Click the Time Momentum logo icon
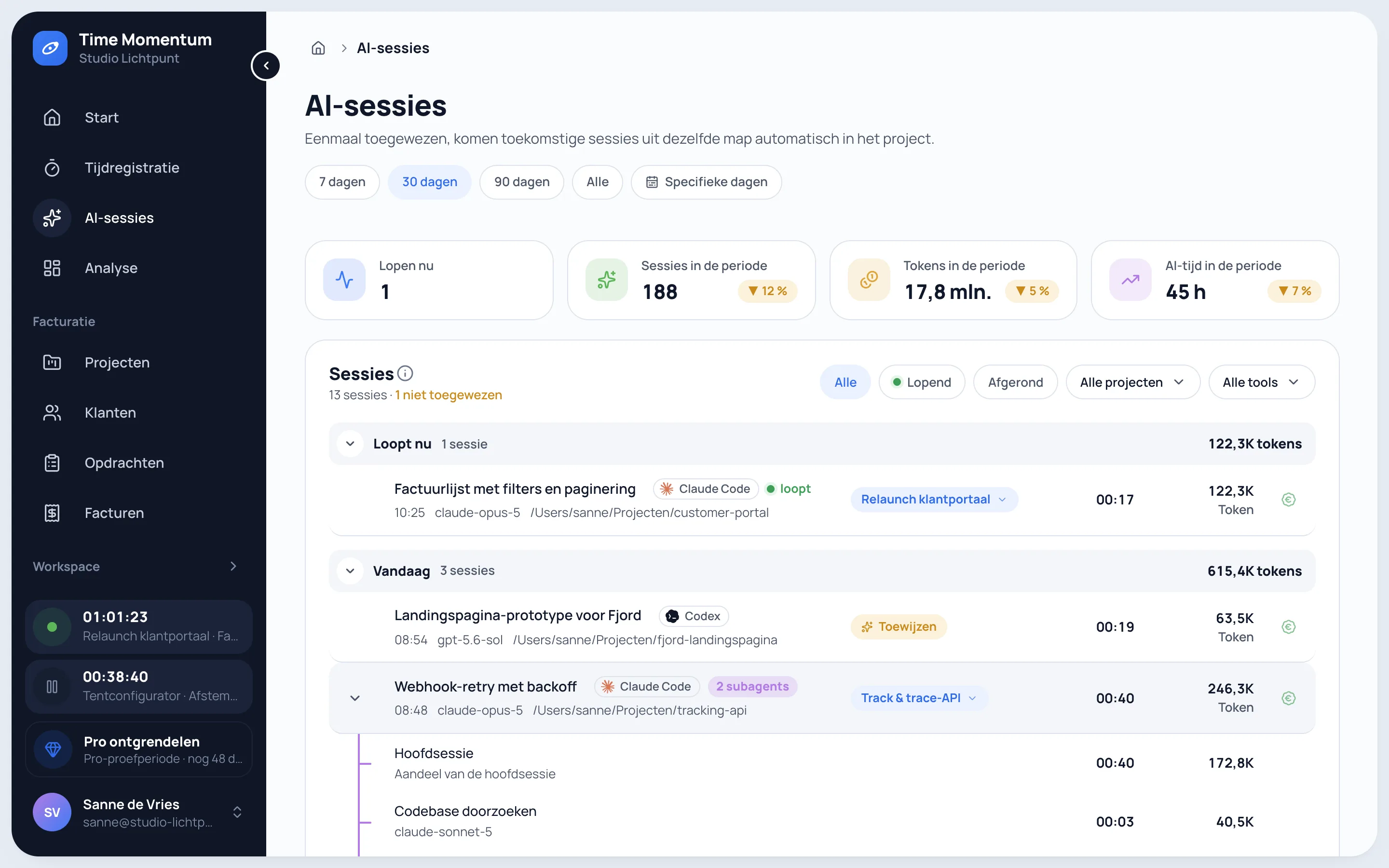Image resolution: width=1389 pixels, height=868 pixels. coord(50,48)
